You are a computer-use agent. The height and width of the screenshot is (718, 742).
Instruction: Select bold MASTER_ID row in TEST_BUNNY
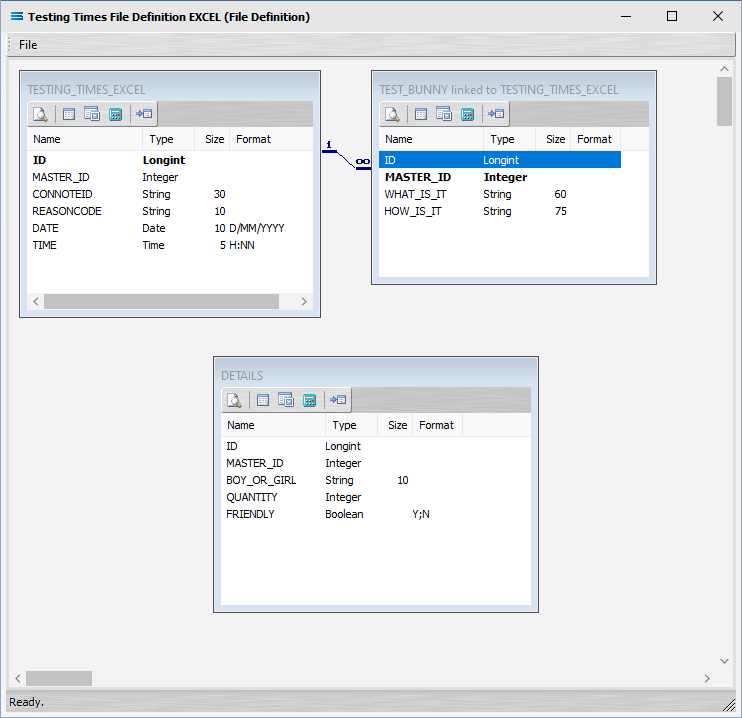500,177
